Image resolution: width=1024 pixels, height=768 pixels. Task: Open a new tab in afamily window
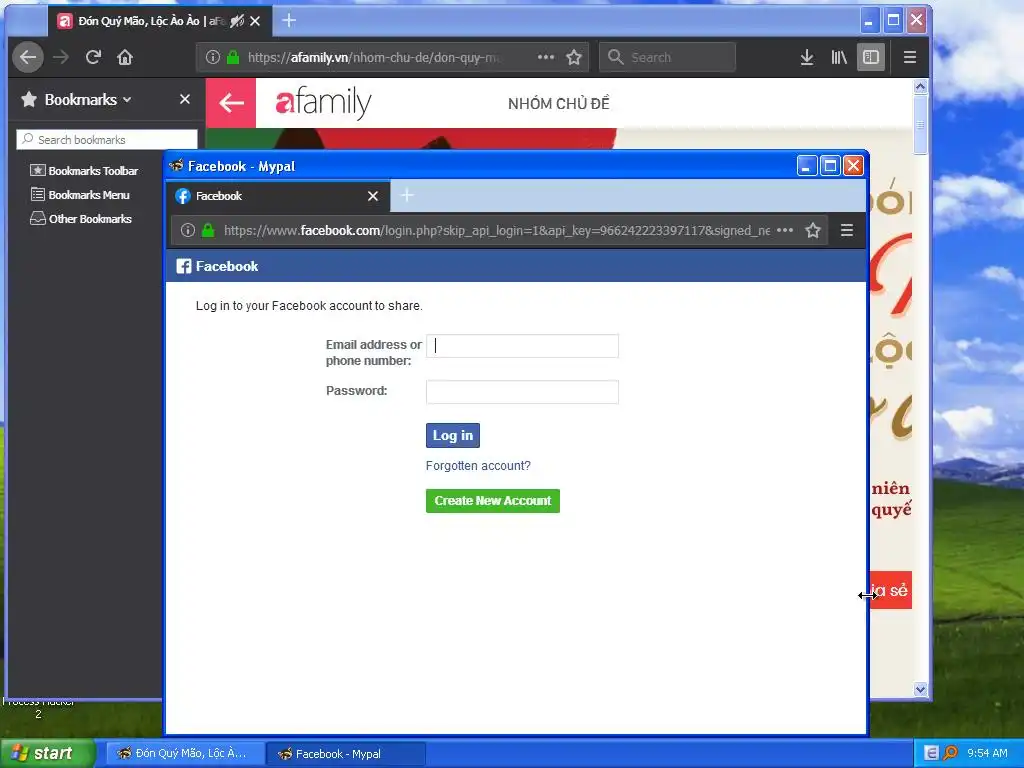tap(289, 21)
